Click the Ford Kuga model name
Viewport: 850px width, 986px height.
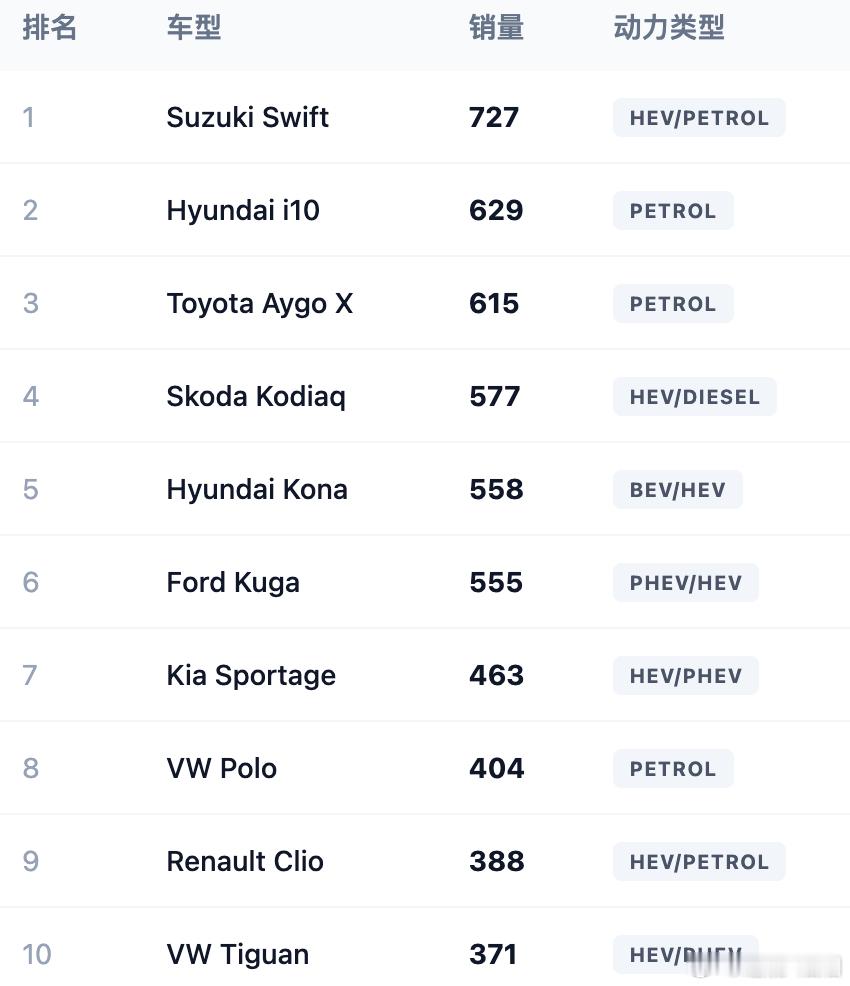click(232, 583)
